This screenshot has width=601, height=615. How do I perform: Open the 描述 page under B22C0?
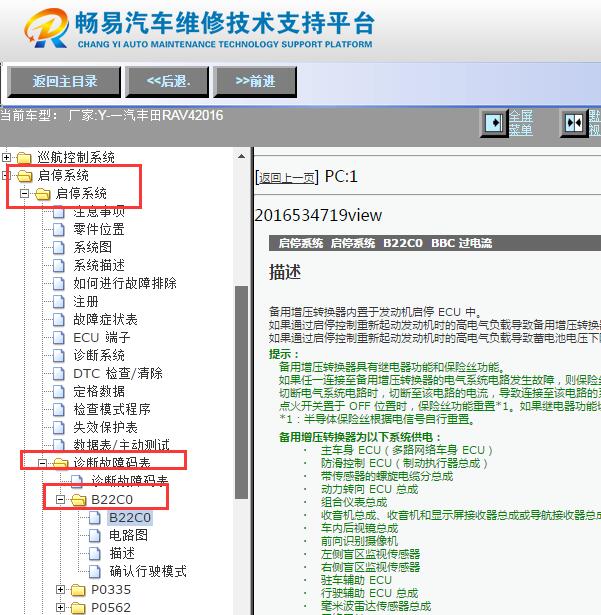pyautogui.click(x=122, y=553)
